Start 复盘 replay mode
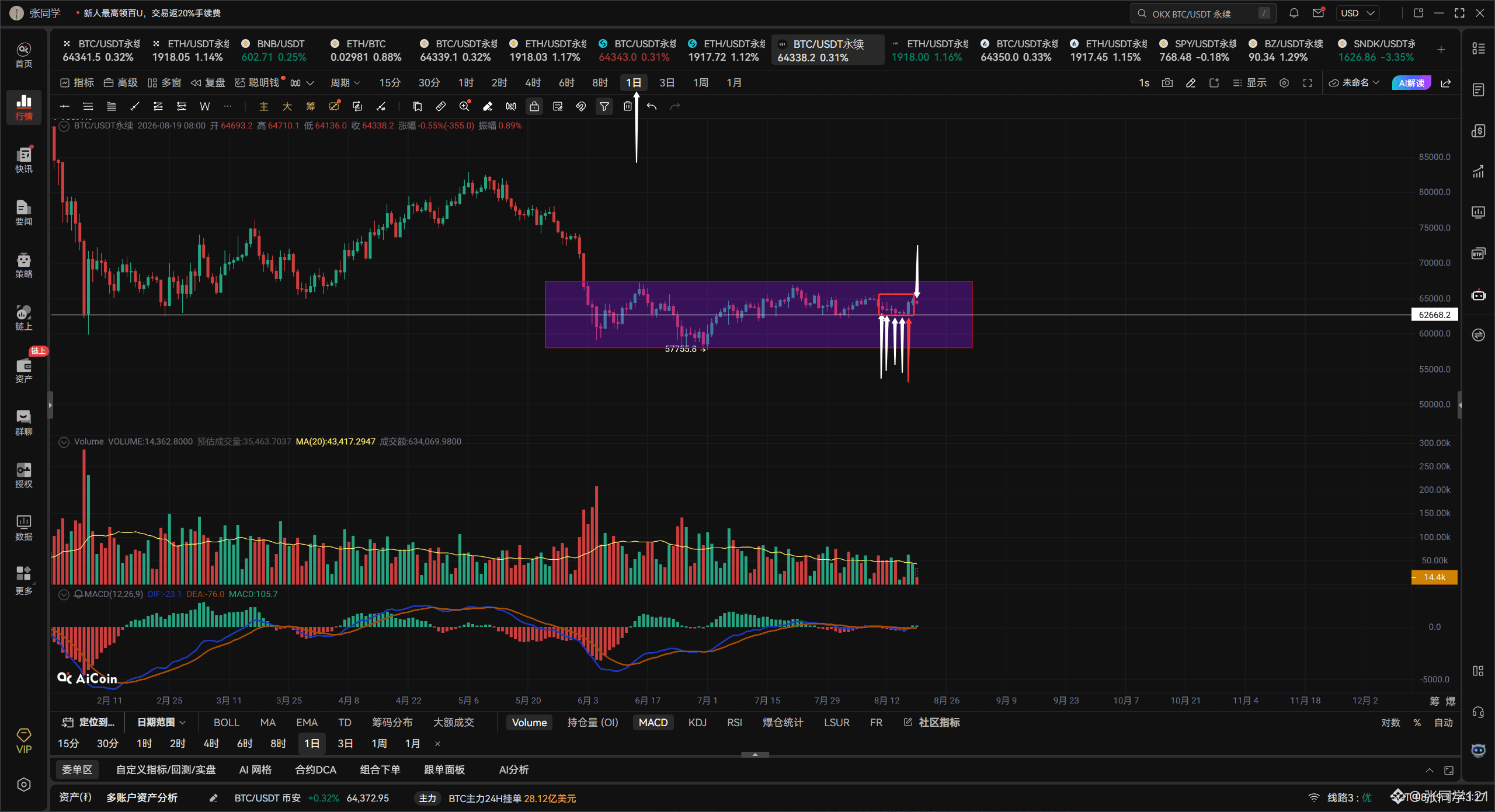This screenshot has width=1495, height=812. 208,83
